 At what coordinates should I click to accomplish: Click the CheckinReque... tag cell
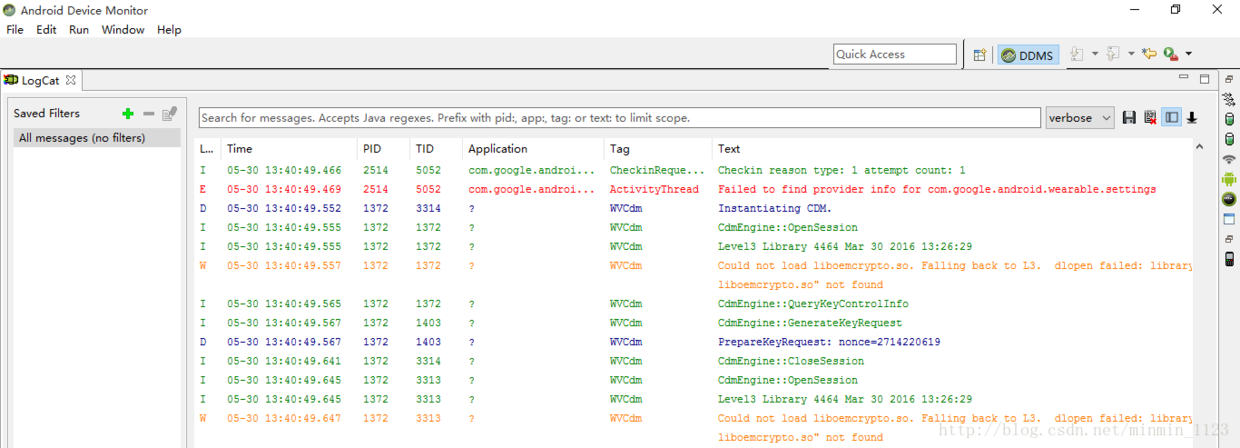click(x=657, y=170)
